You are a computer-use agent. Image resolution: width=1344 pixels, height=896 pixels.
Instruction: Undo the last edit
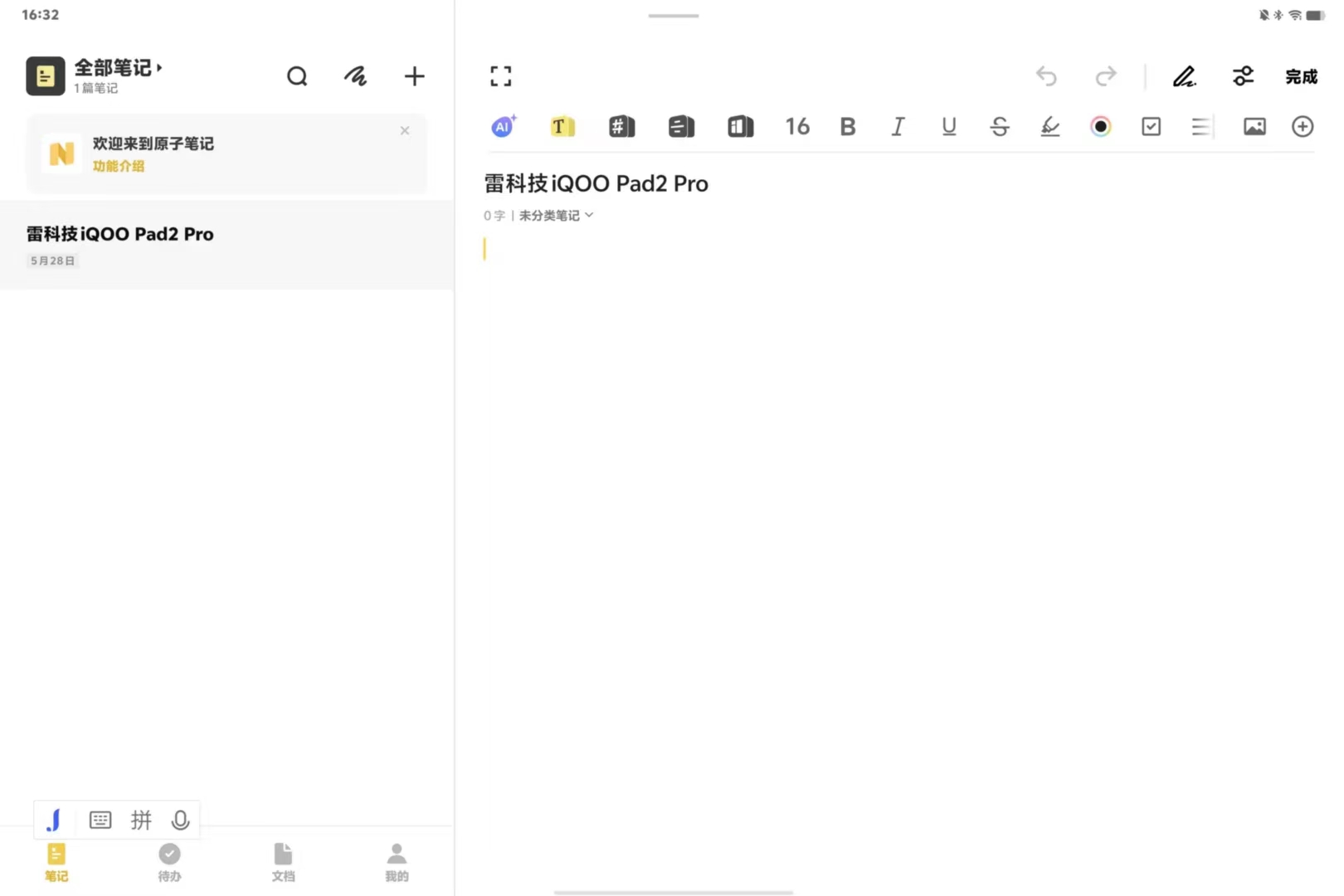click(x=1046, y=76)
